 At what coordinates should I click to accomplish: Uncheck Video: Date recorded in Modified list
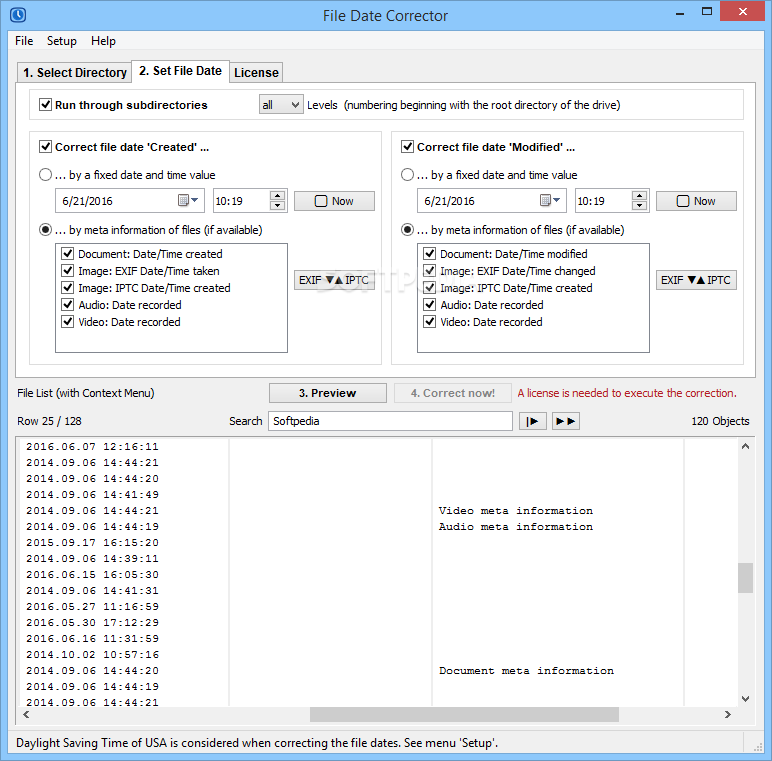click(x=429, y=322)
